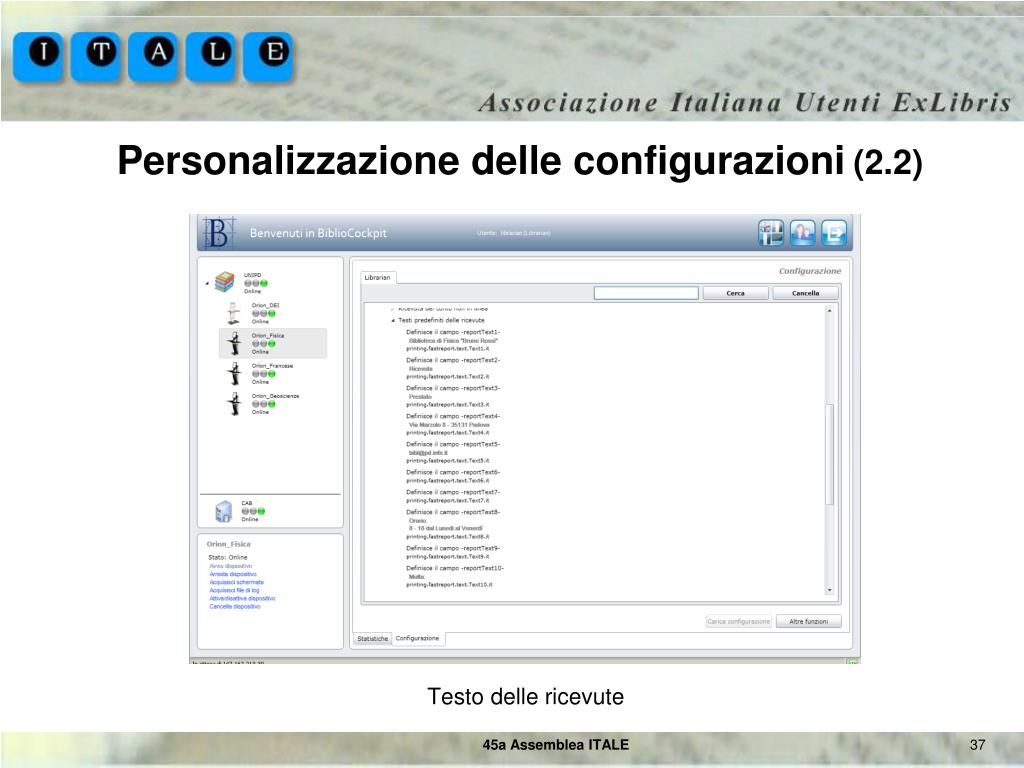Select Definisce il campo -reportText9- row

click(453, 549)
